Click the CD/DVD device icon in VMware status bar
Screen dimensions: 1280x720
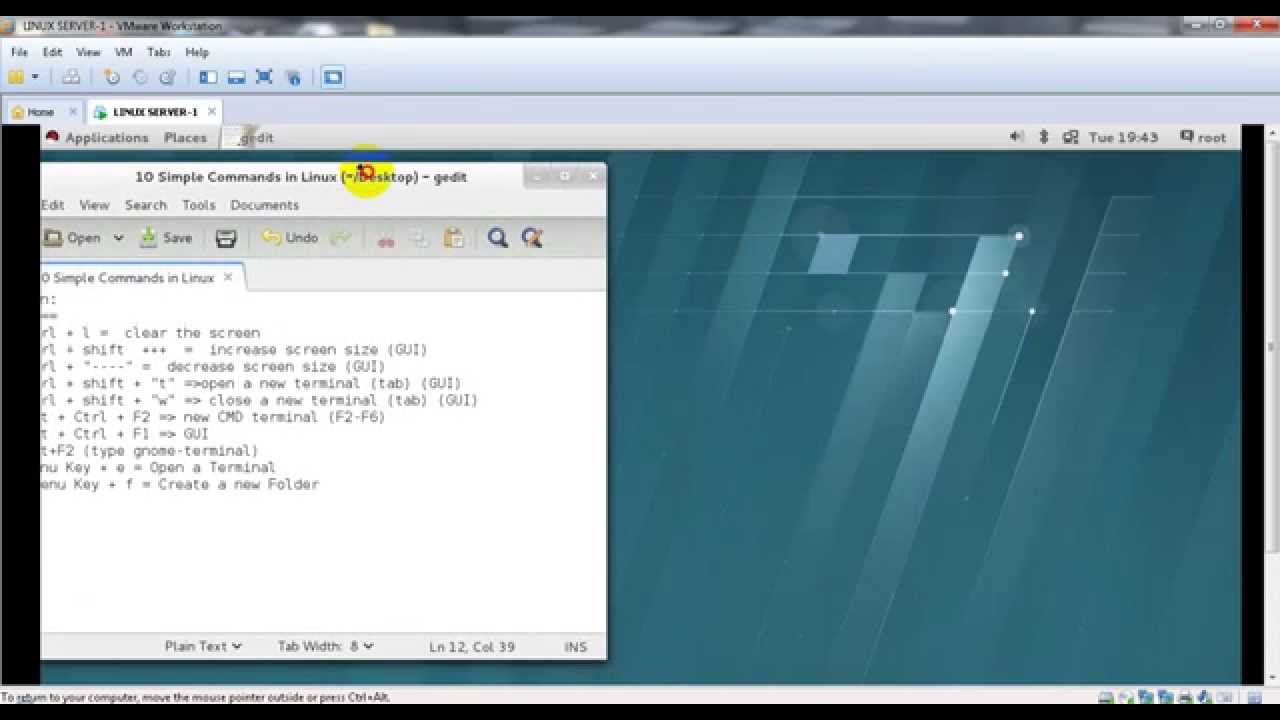click(x=1127, y=697)
